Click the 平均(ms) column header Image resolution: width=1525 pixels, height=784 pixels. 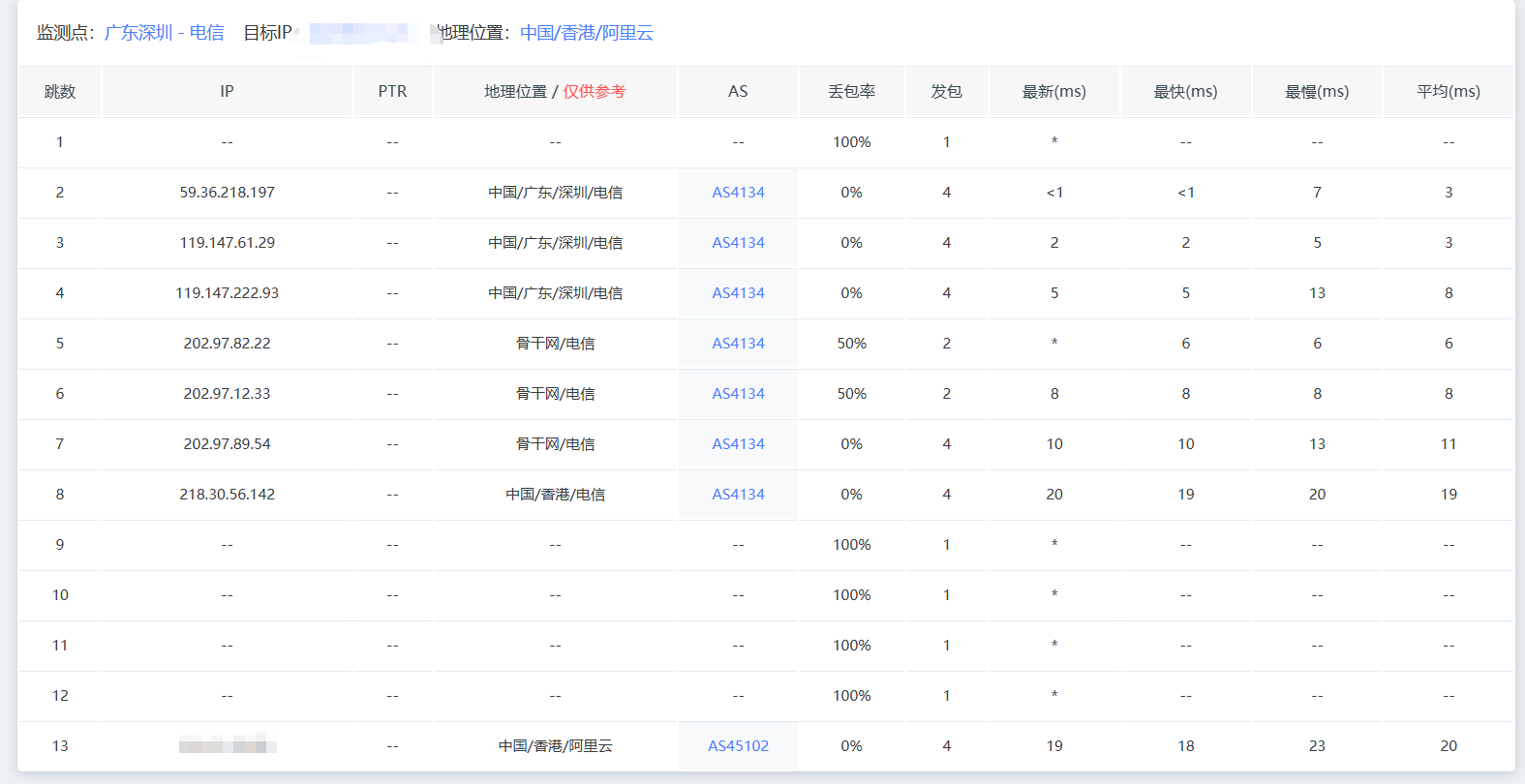tap(1448, 92)
